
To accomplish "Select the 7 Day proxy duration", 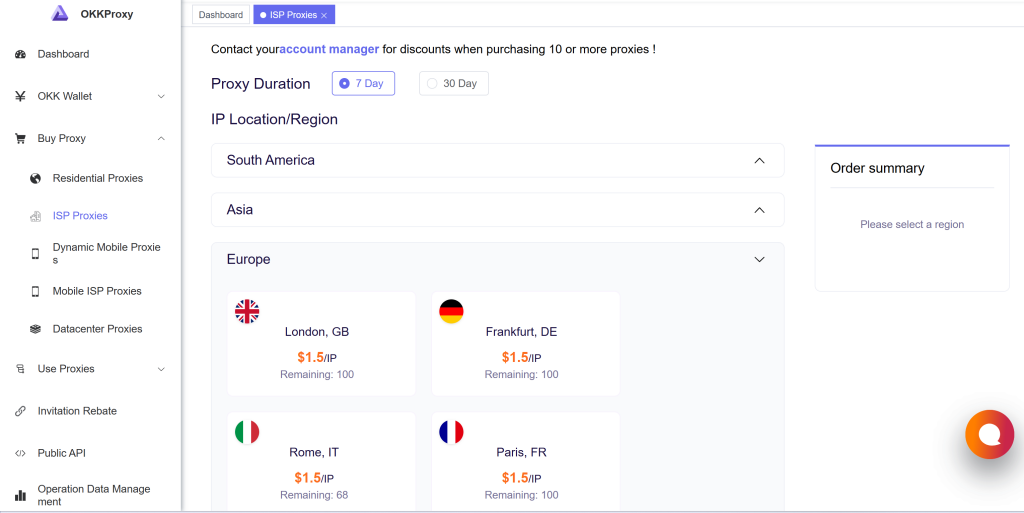I will click(363, 84).
